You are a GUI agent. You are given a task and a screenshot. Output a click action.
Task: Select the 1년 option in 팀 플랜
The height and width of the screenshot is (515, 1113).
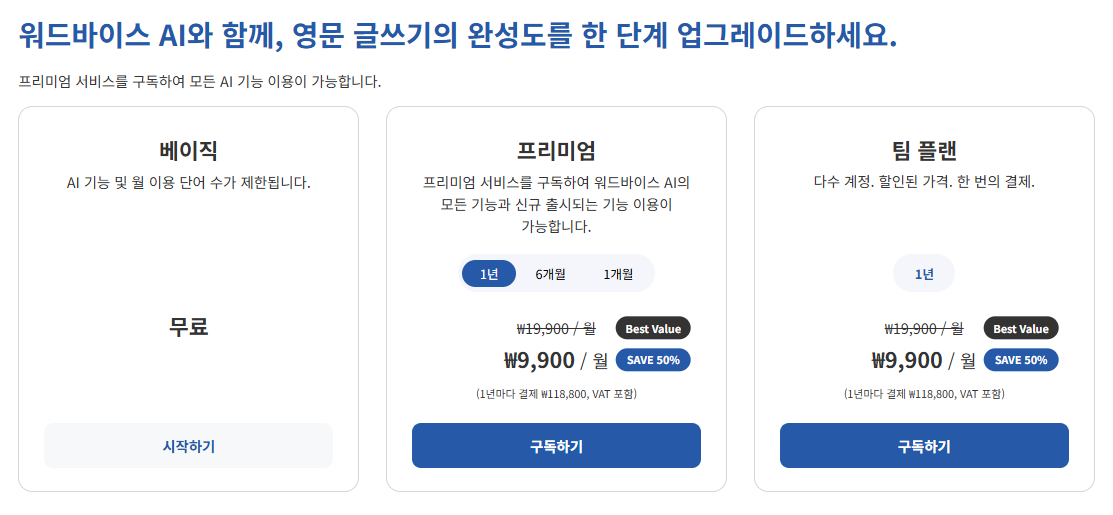pos(924,274)
